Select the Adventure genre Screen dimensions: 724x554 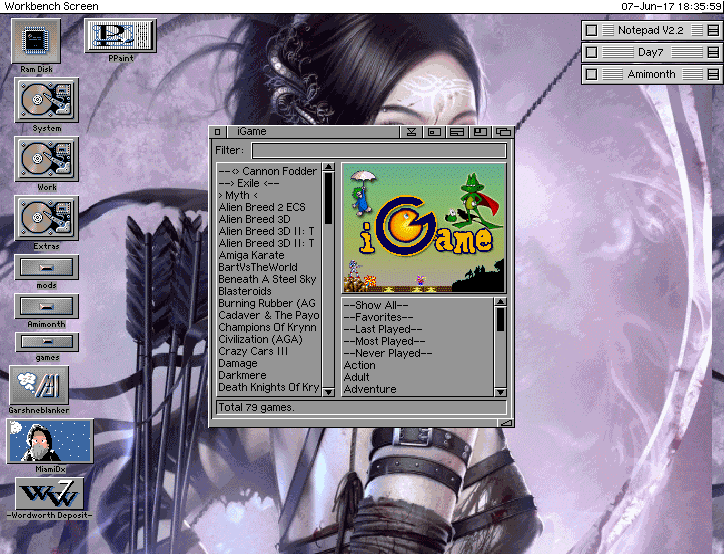[x=418, y=389]
